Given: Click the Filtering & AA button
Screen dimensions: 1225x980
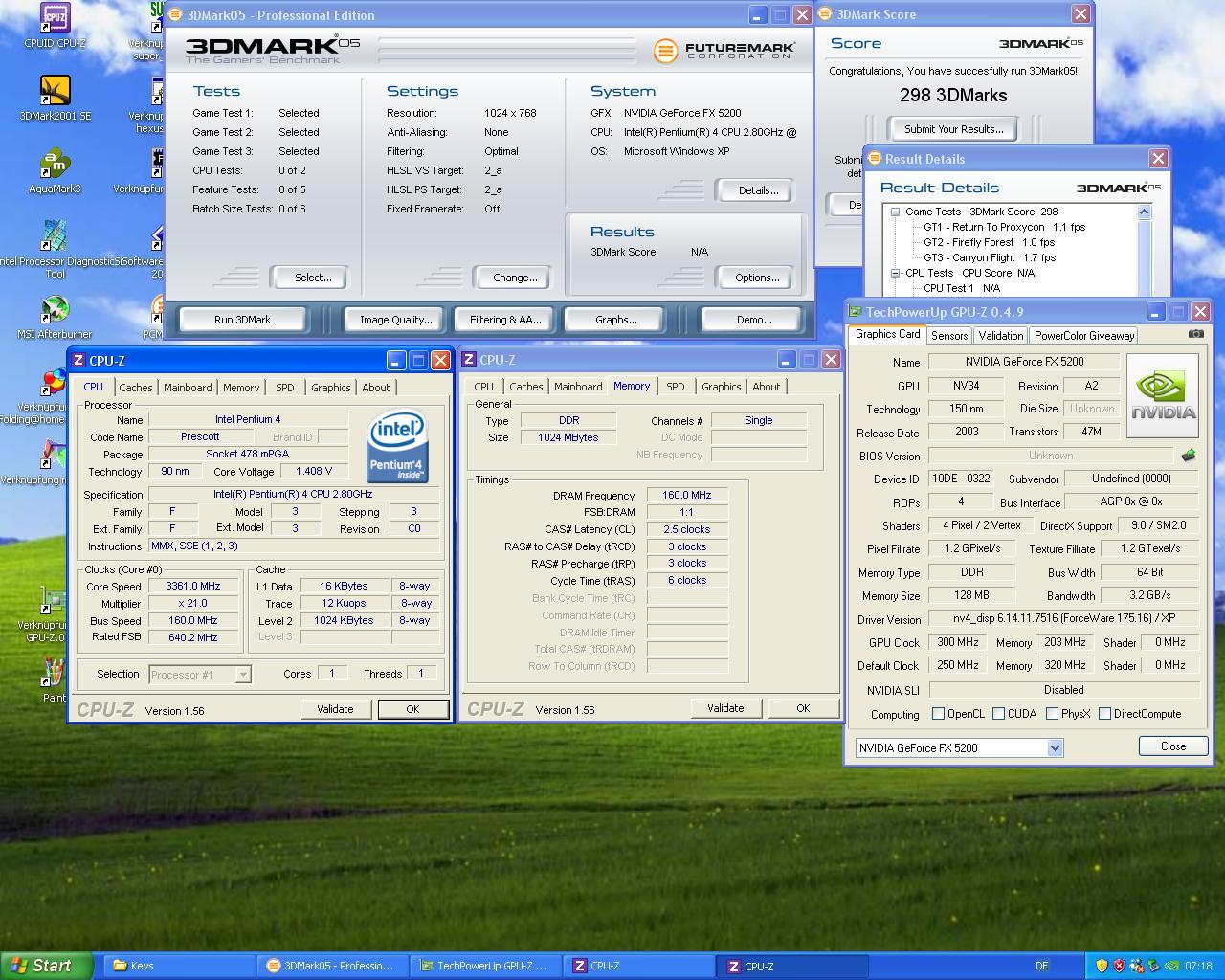Looking at the screenshot, I should 505,320.
